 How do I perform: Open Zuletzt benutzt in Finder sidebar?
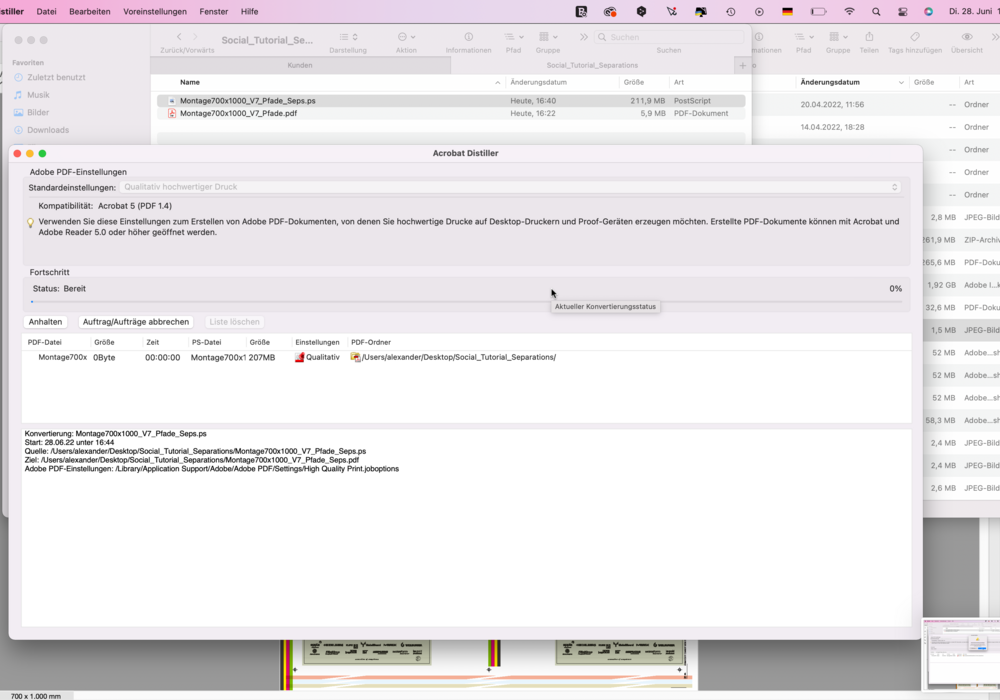point(56,77)
